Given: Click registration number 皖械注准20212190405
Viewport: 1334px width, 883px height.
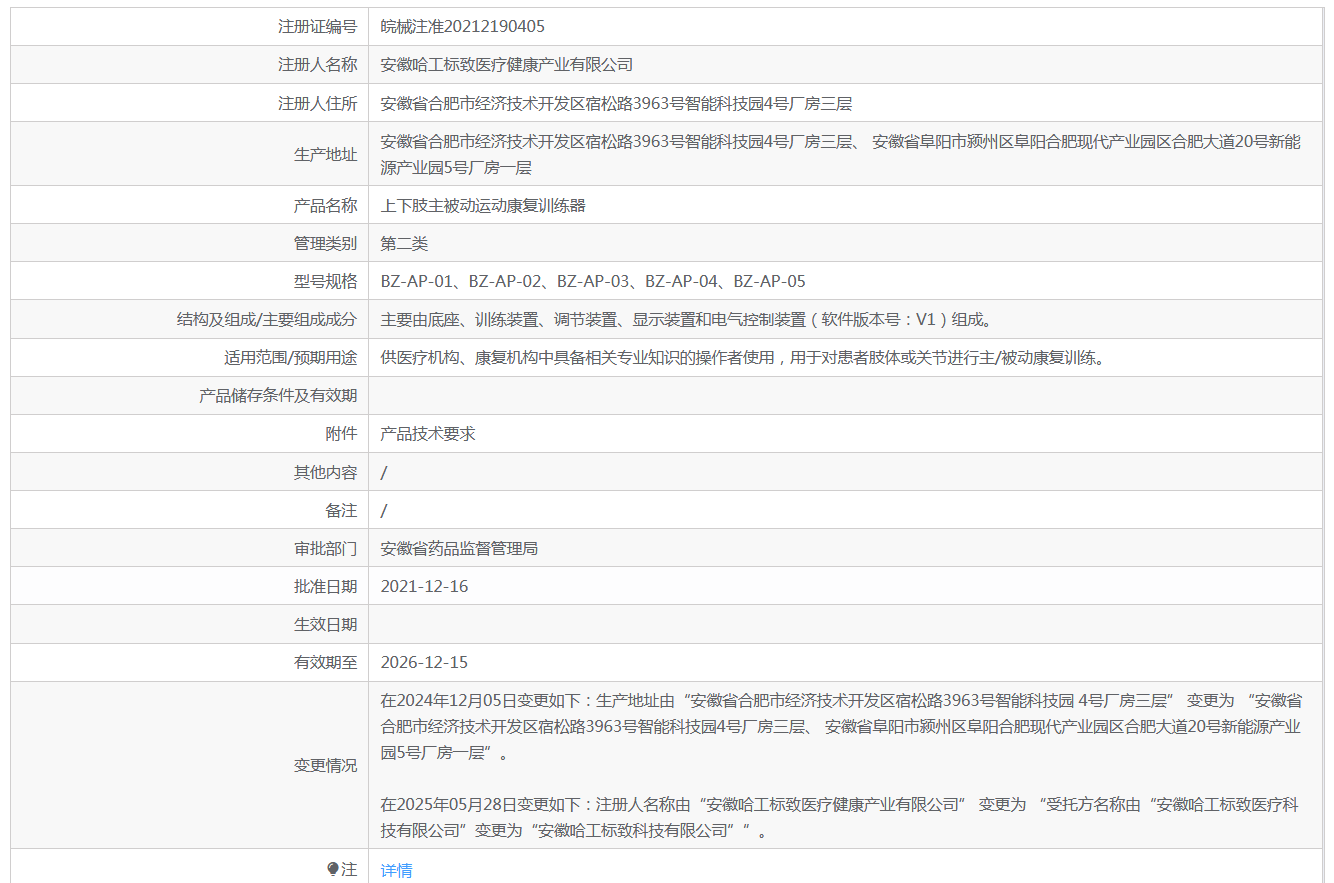Looking at the screenshot, I should (463, 27).
